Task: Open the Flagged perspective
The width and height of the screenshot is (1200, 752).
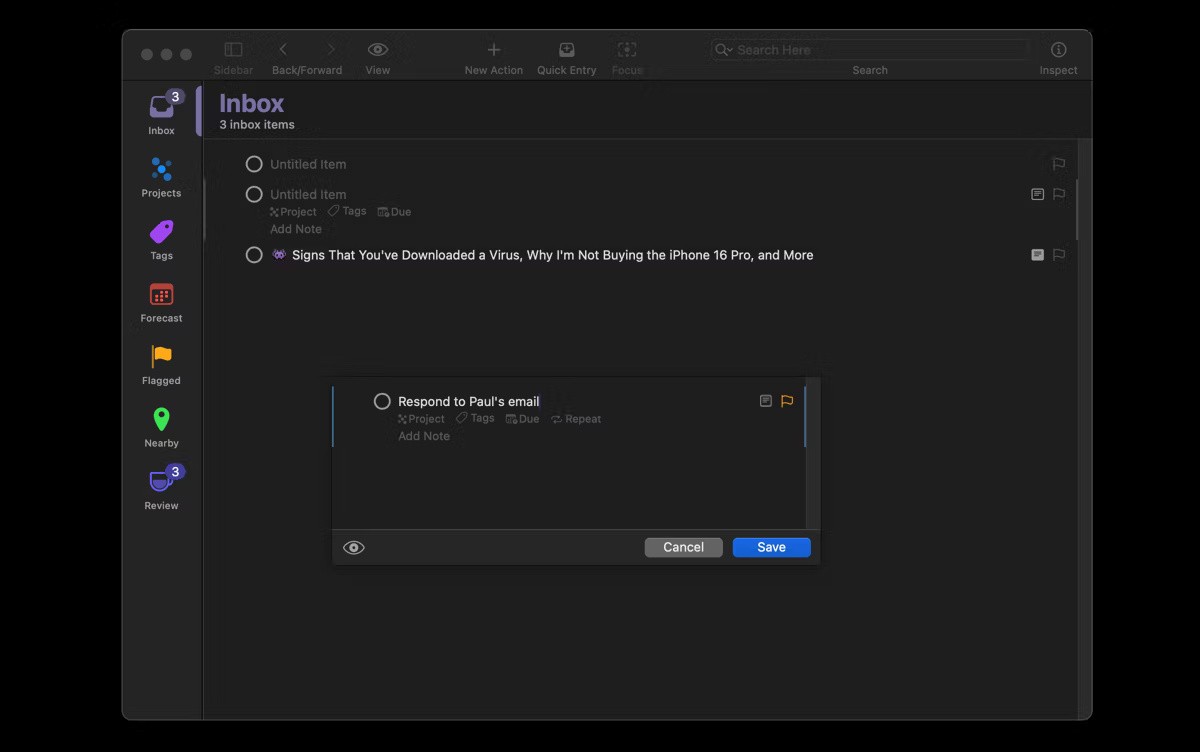Action: [161, 365]
